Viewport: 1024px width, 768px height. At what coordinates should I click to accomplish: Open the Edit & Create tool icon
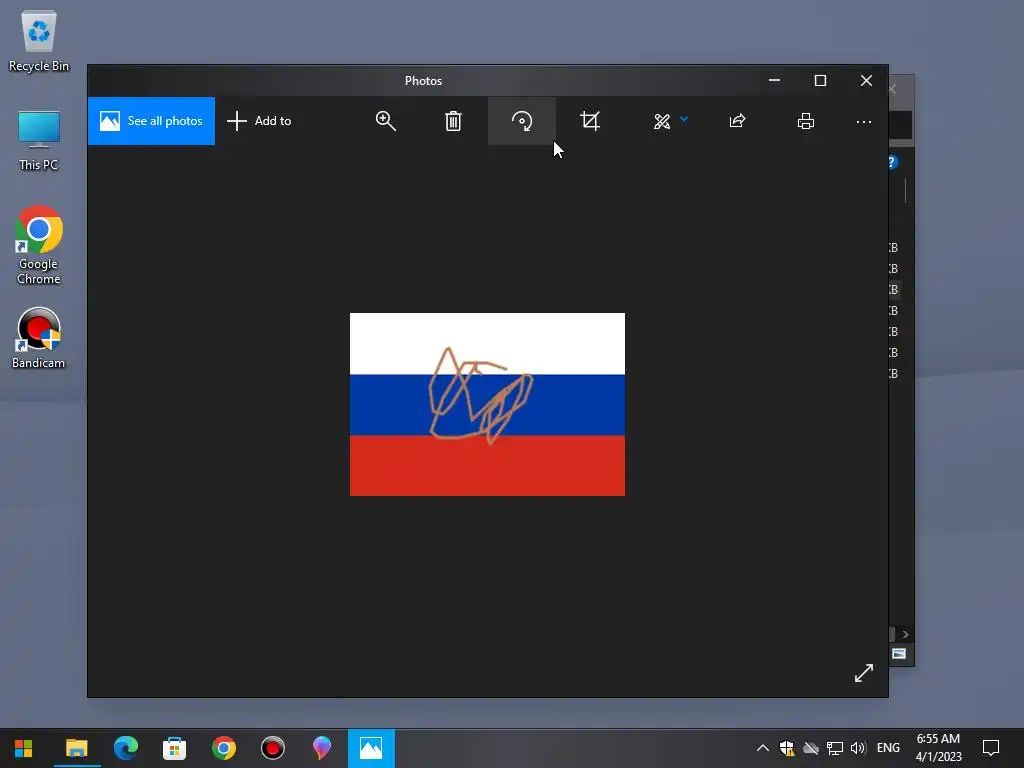pyautogui.click(x=662, y=121)
